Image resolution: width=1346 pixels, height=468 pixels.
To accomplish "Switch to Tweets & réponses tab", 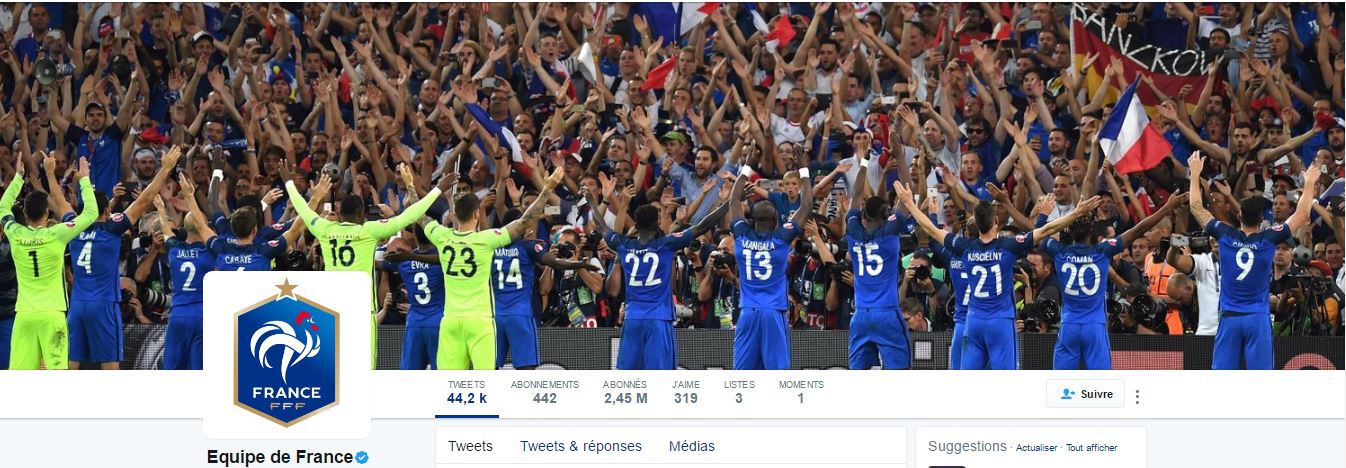I will pyautogui.click(x=581, y=446).
